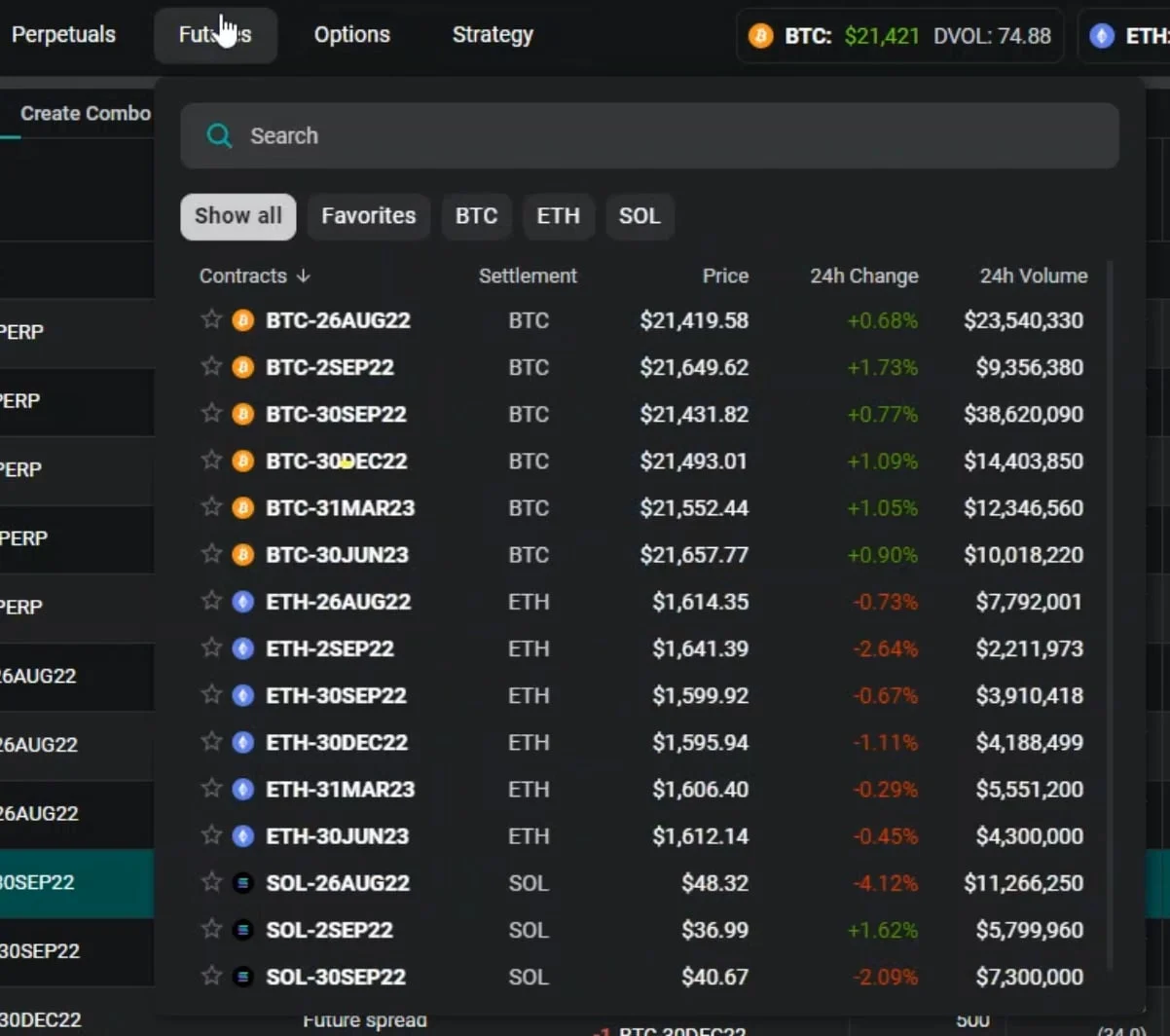1170x1036 pixels.
Task: Sort by Settlement column header
Action: tap(528, 276)
